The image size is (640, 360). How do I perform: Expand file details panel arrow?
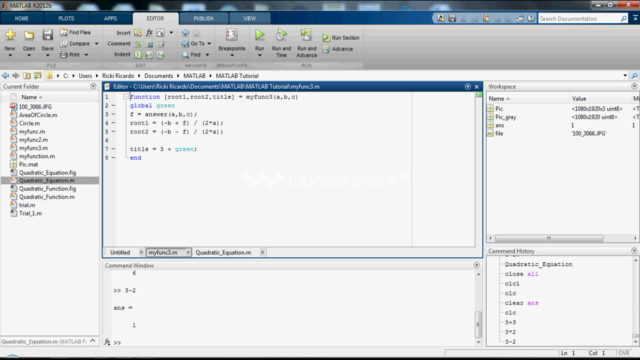93,341
